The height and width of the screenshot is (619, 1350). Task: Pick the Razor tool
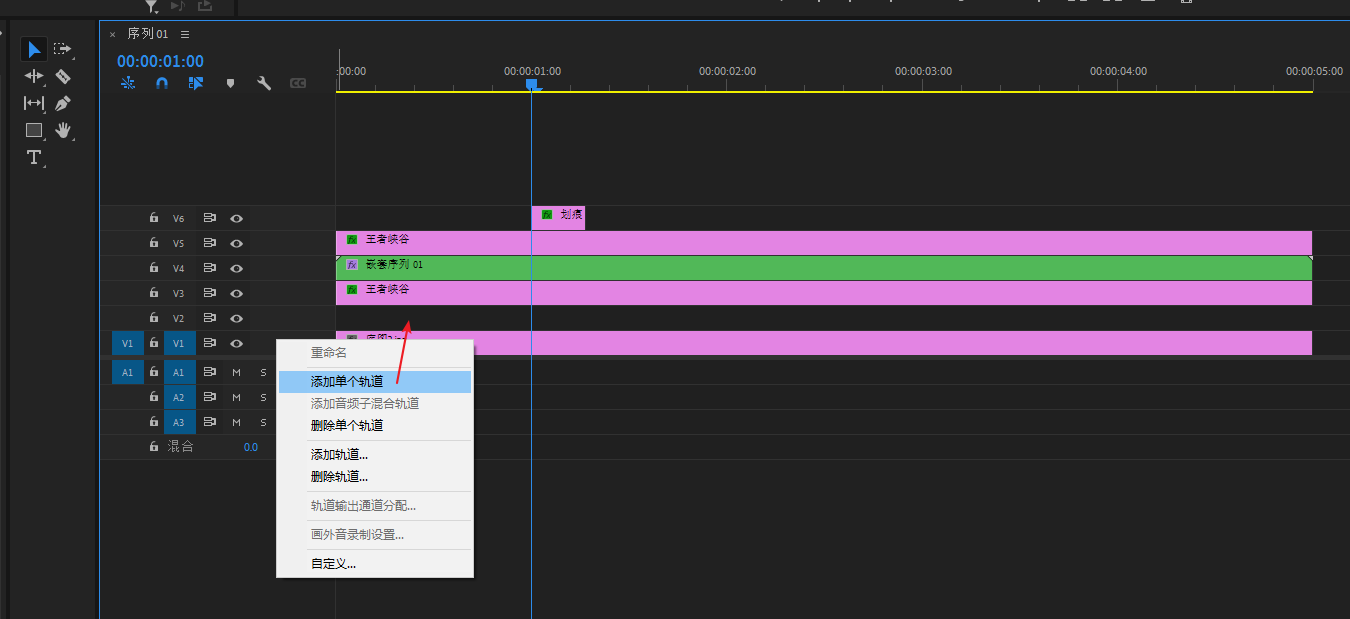tap(63, 76)
